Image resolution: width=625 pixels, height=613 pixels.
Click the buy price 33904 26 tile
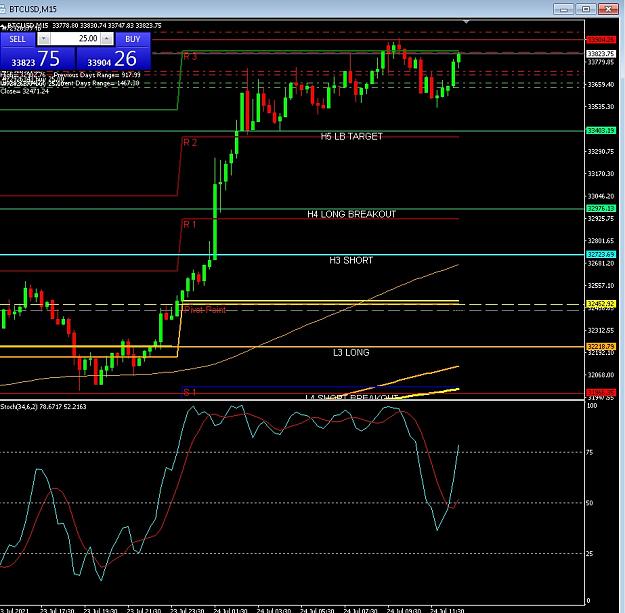(113, 59)
